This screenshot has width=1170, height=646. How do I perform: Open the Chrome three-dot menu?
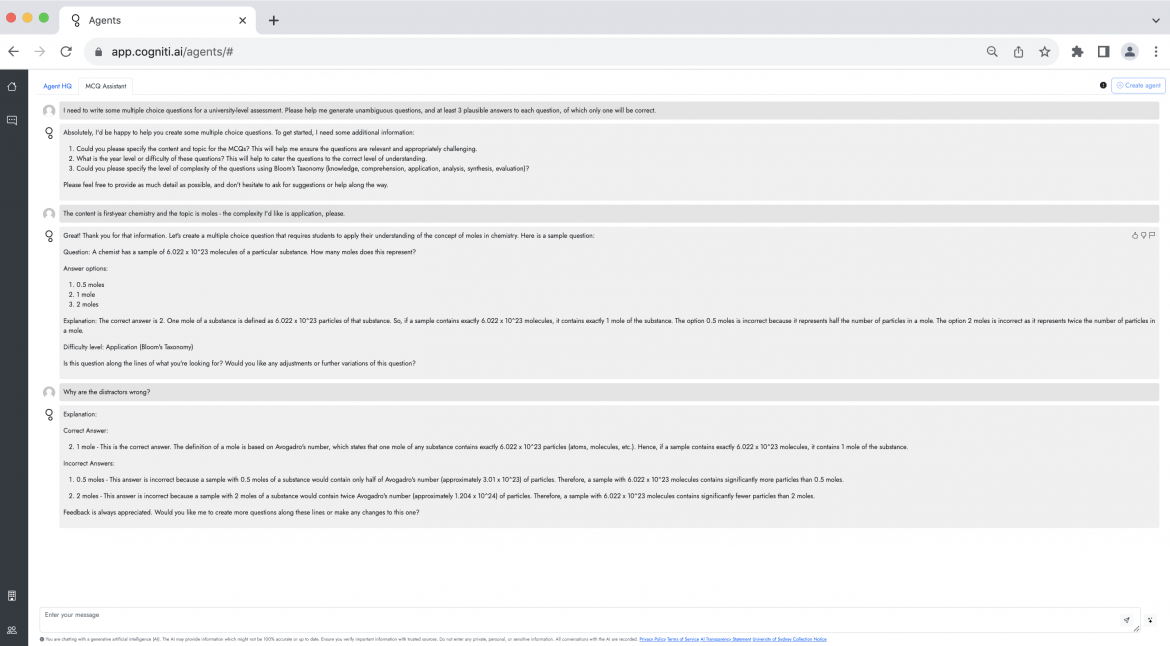(x=1156, y=51)
